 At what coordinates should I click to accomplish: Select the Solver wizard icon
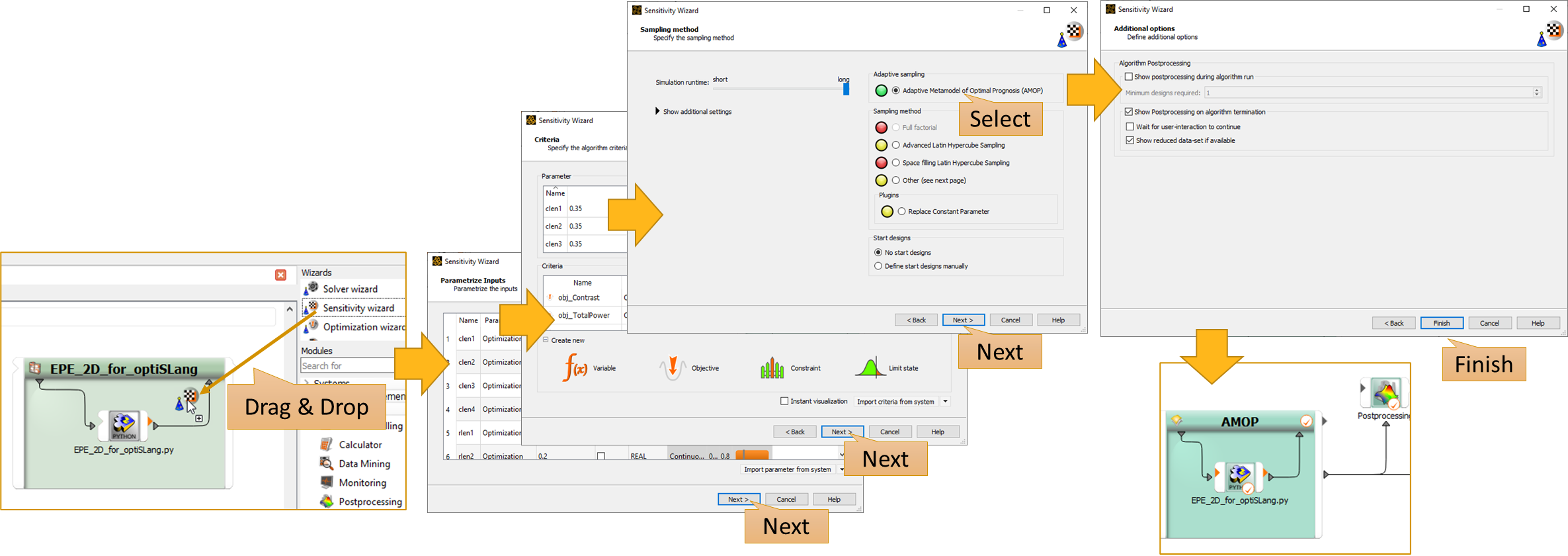point(311,288)
